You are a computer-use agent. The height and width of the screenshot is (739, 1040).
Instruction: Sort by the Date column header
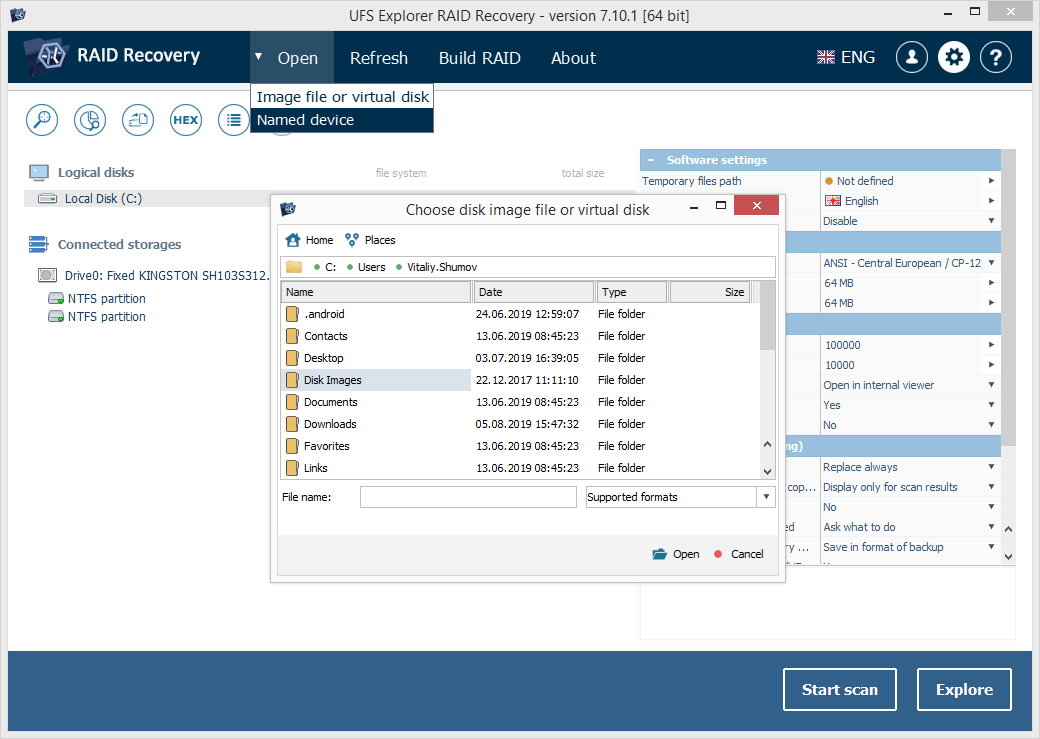pyautogui.click(x=533, y=292)
